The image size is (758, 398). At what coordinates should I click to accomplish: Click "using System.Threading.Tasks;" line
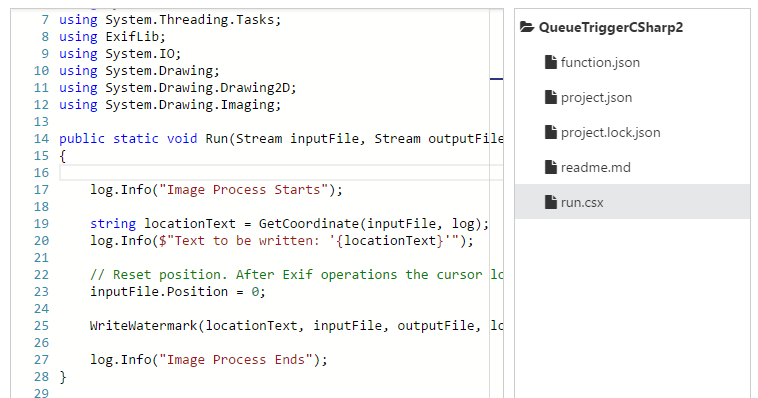170,20
